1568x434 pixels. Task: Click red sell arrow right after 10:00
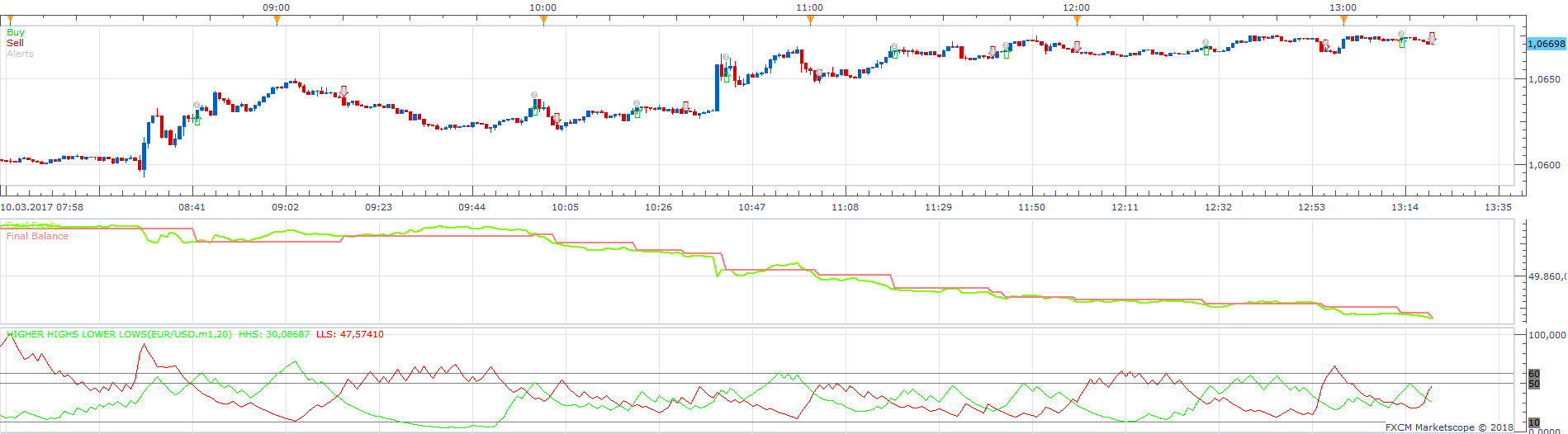[x=557, y=118]
